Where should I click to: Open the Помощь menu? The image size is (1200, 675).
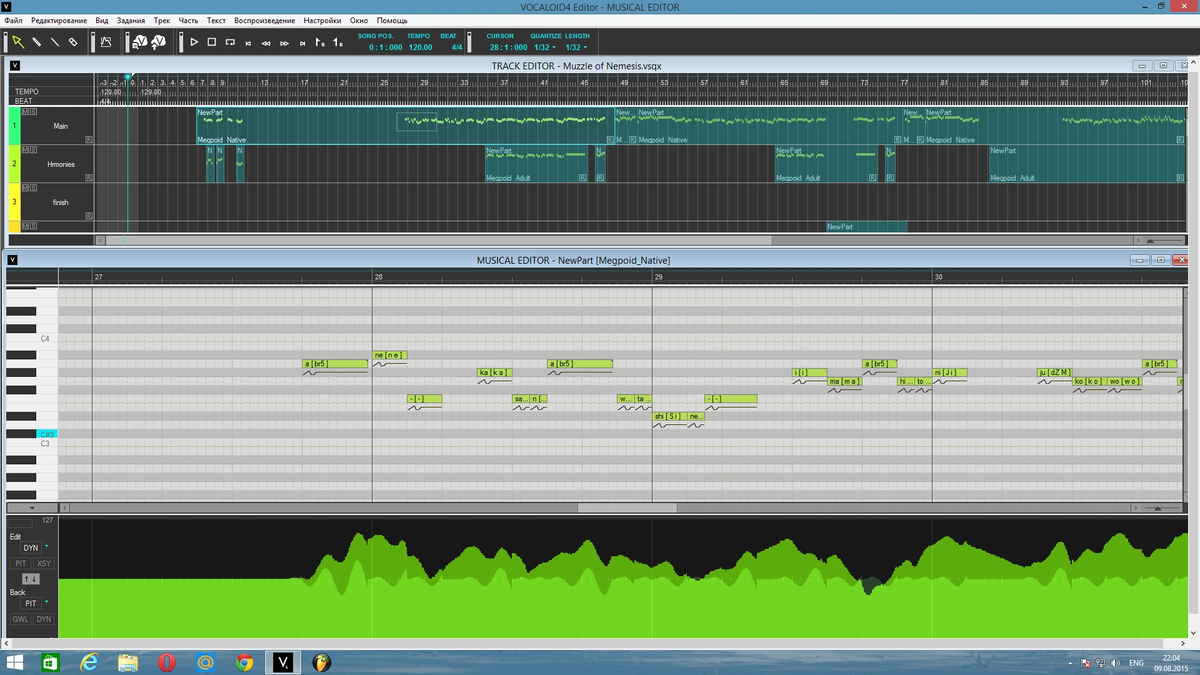pos(392,20)
